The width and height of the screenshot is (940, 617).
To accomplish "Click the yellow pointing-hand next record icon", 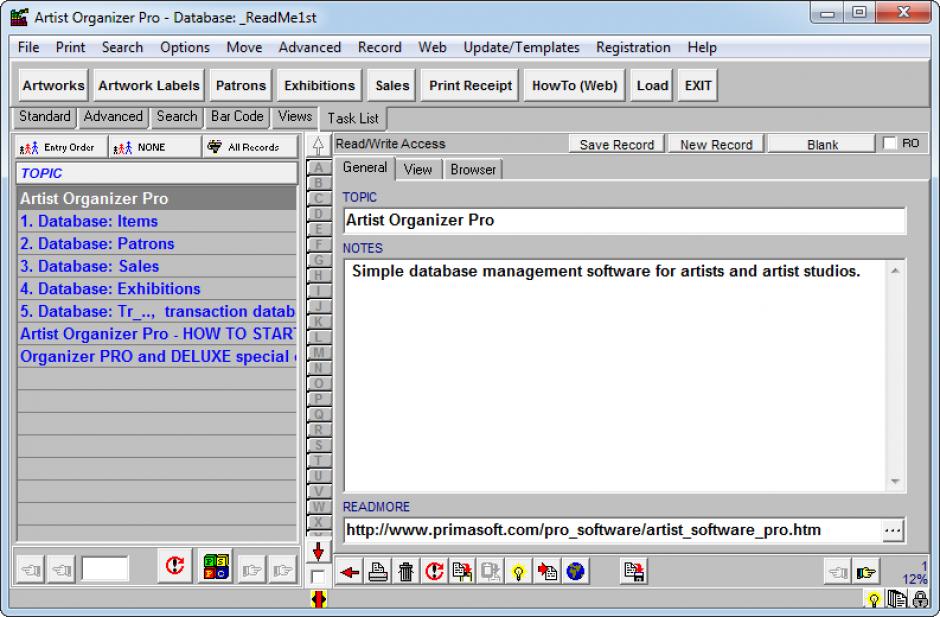I will (866, 573).
